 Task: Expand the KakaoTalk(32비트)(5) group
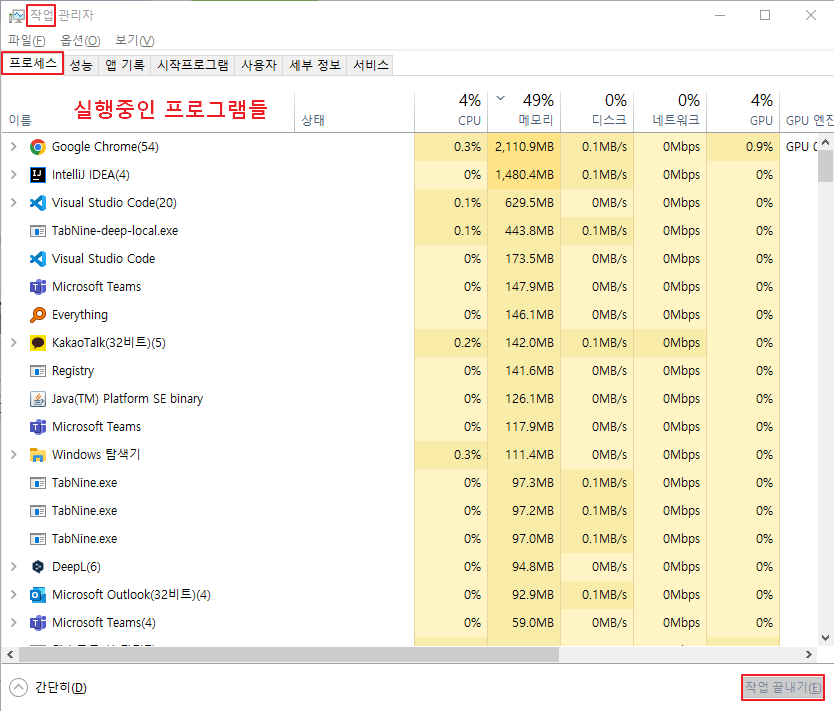tap(14, 343)
